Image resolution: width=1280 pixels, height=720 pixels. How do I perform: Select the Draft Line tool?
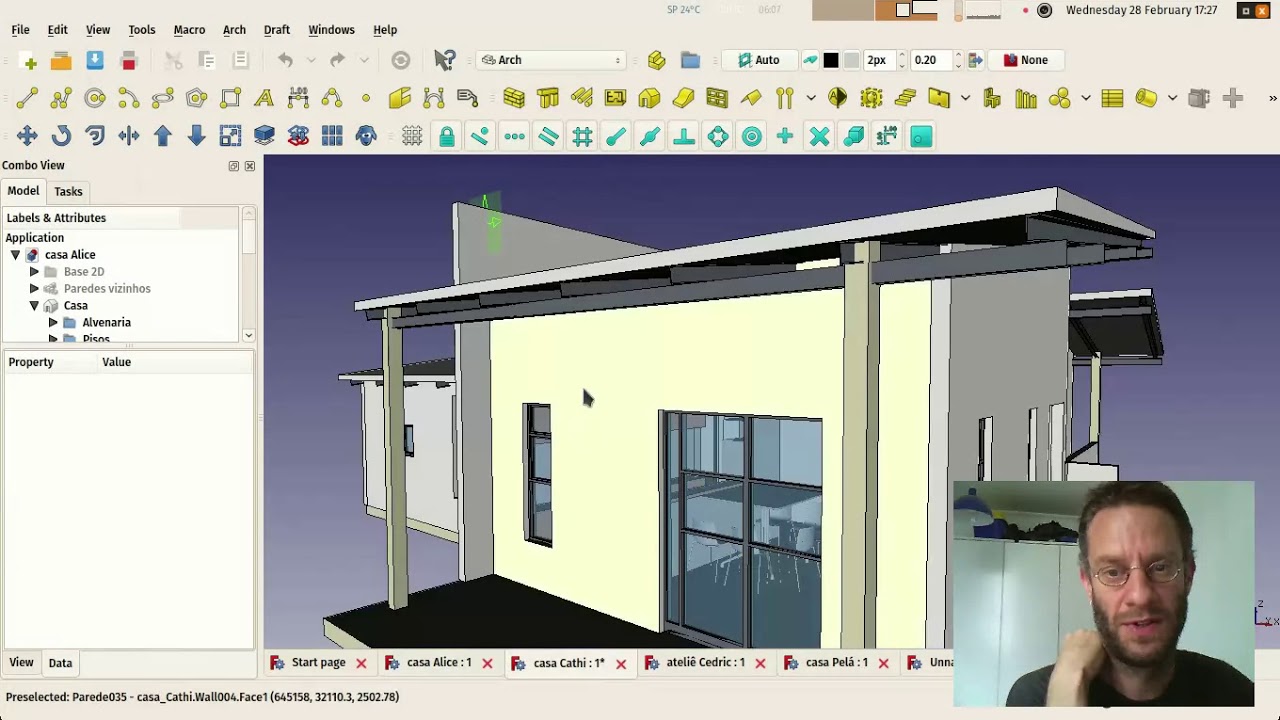(x=27, y=98)
